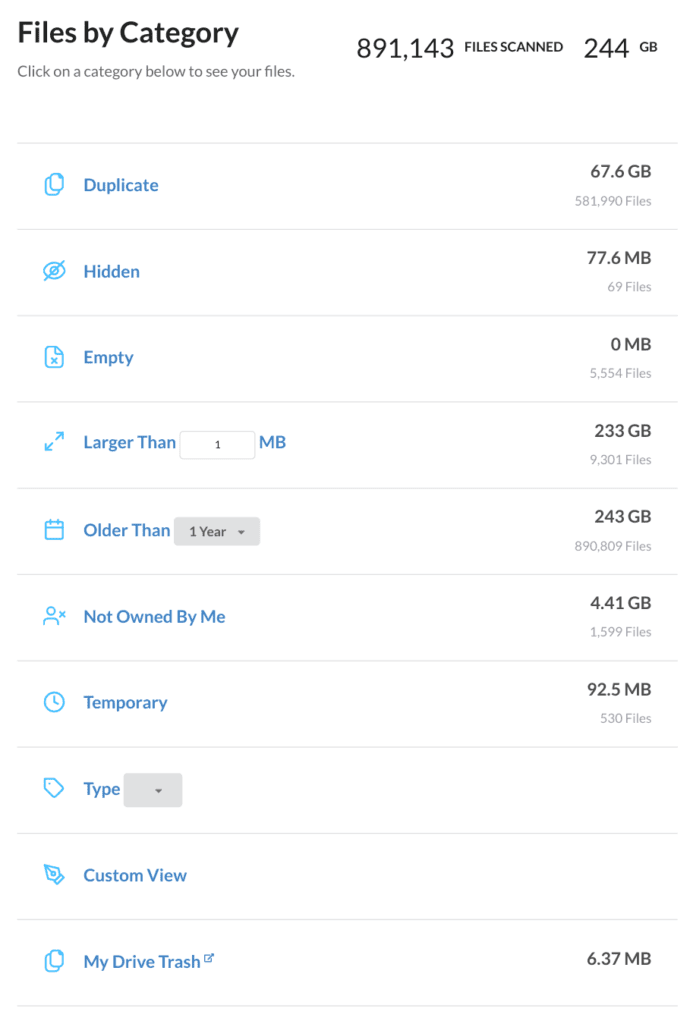Click the Files by Category heading
The width and height of the screenshot is (693, 1024).
(127, 33)
